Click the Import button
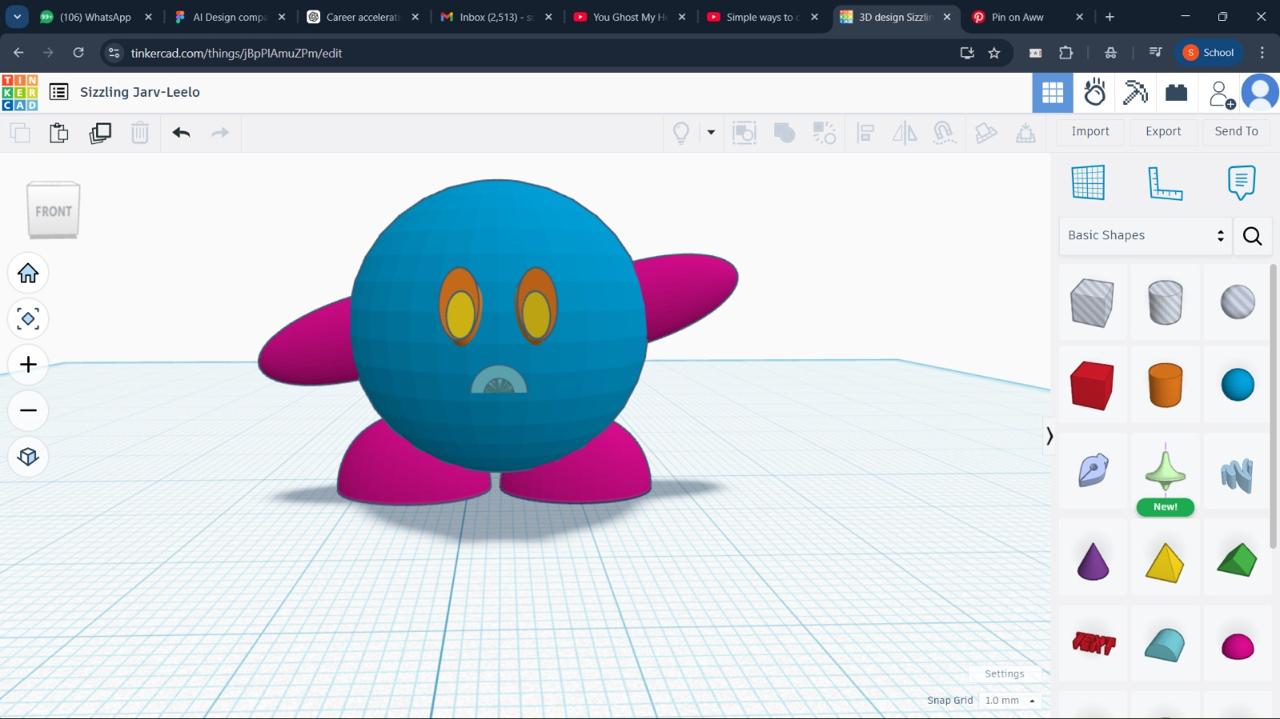The height and width of the screenshot is (719, 1280). click(1090, 131)
